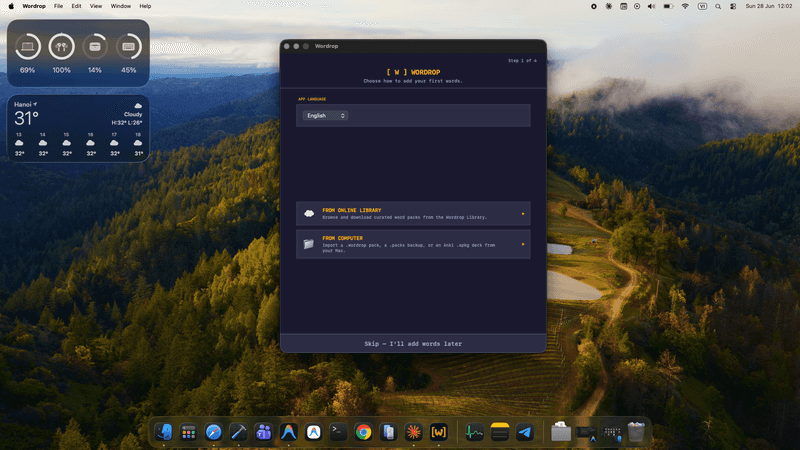The height and width of the screenshot is (450, 800).
Task: Click the folder icon for From Computer
Action: point(309,244)
